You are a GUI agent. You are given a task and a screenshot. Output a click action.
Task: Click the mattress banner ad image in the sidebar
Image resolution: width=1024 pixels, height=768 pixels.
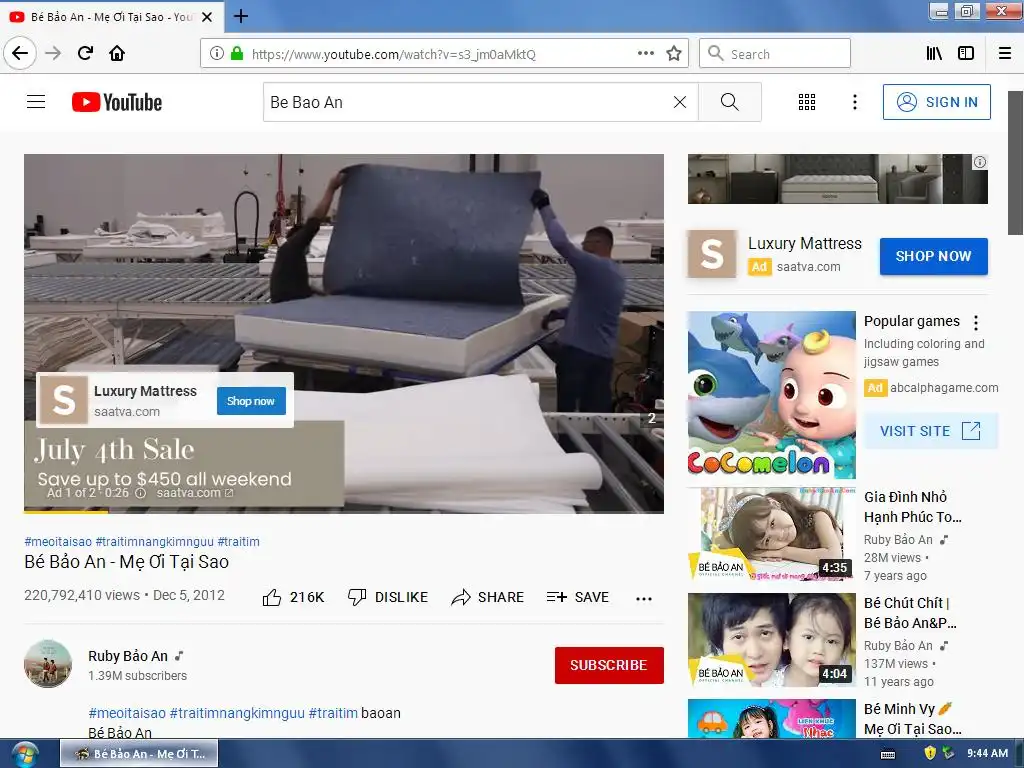click(x=837, y=179)
